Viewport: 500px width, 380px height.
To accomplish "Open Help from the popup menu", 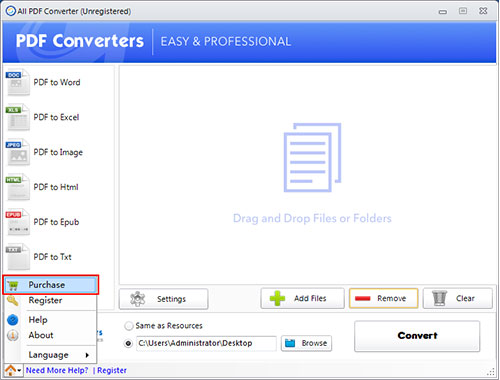I will (51, 320).
